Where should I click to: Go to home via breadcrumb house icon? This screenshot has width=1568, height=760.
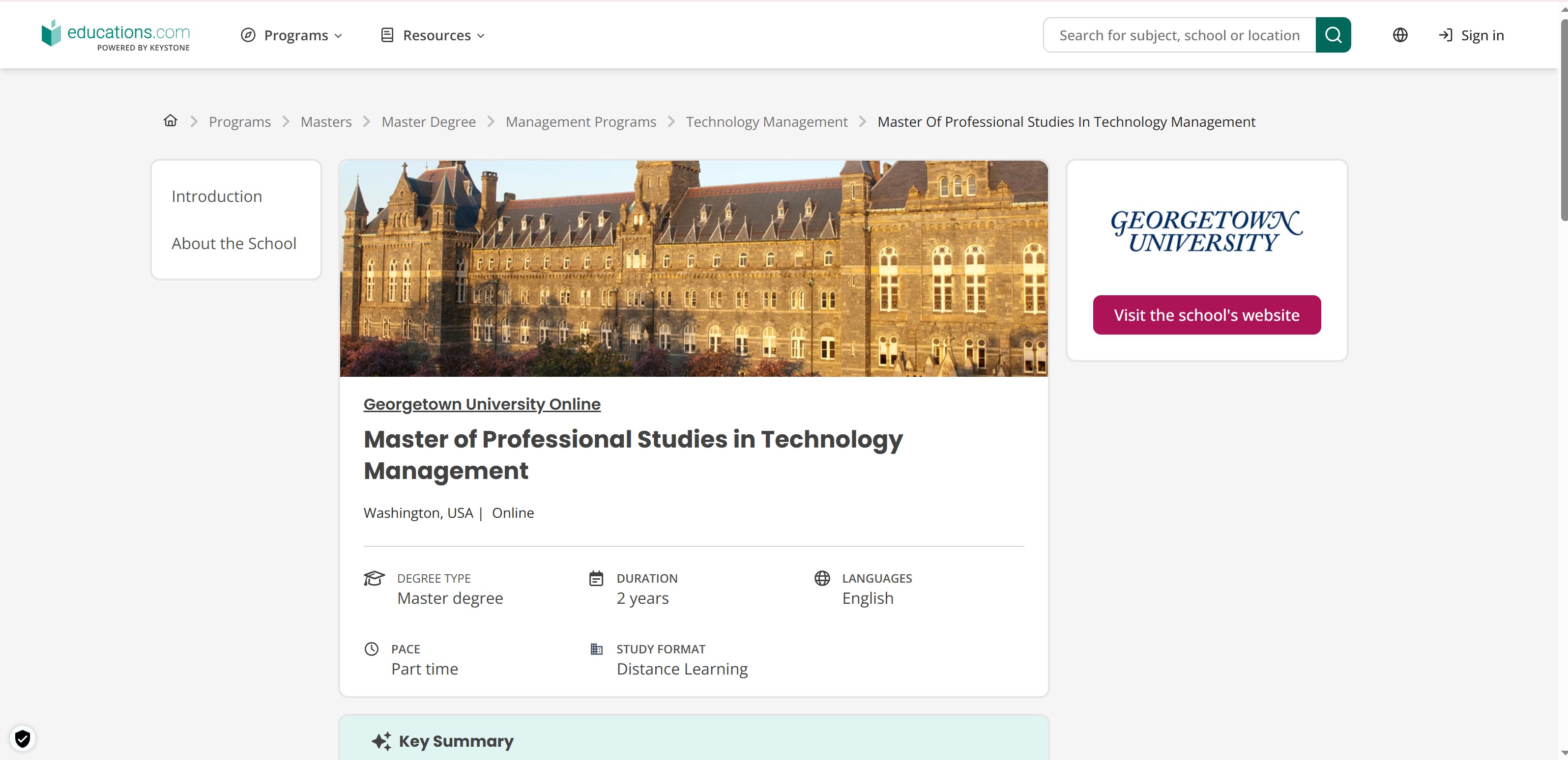click(x=171, y=120)
